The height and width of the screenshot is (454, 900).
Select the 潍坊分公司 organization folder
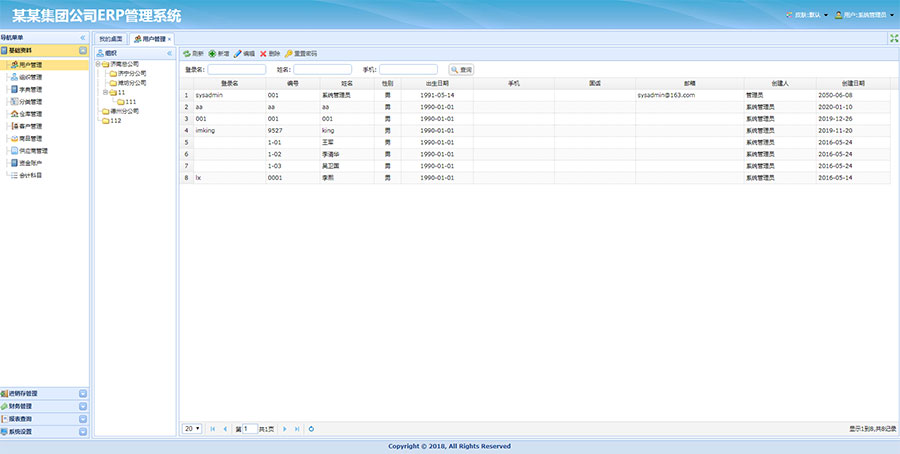click(131, 82)
